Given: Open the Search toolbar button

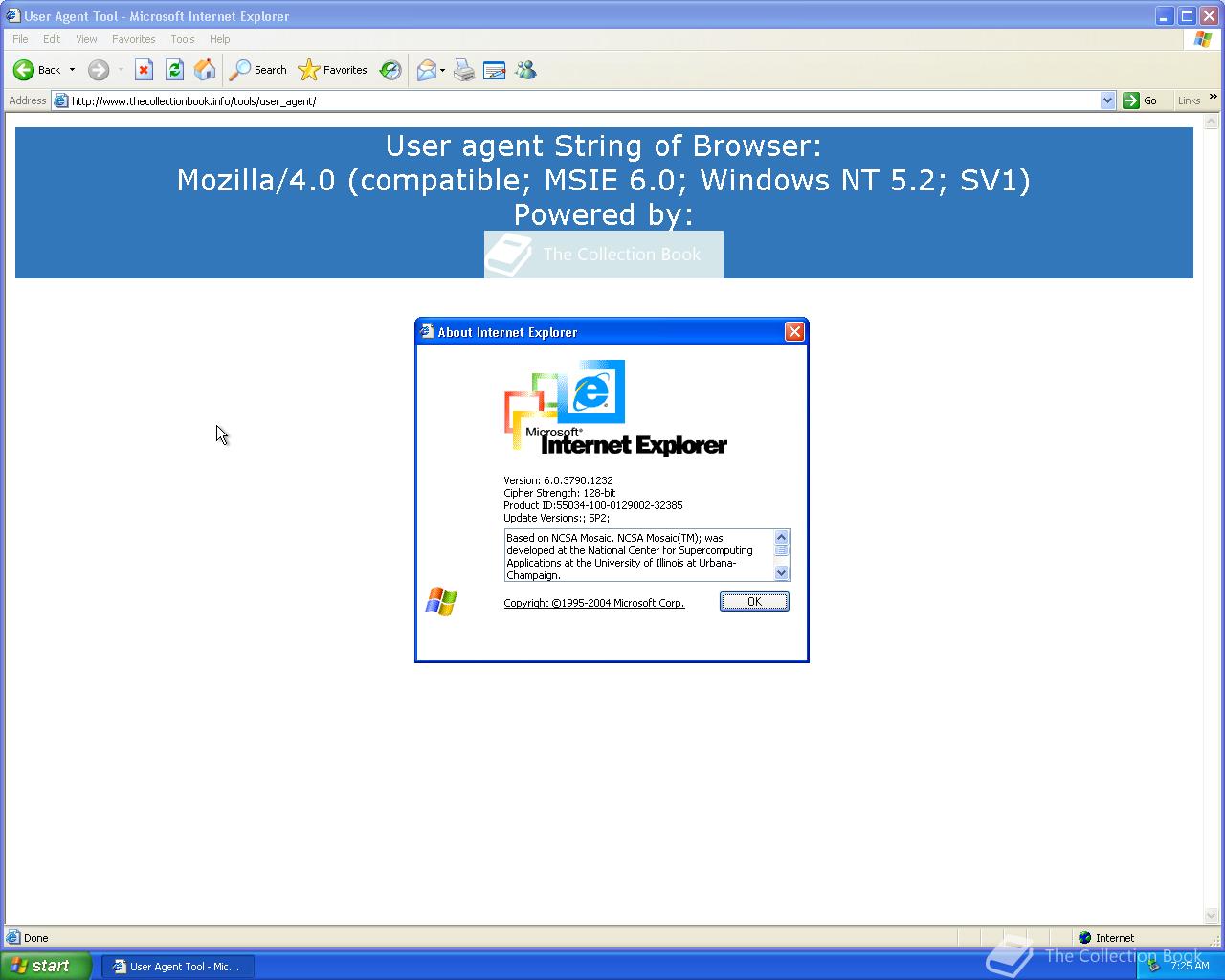Looking at the screenshot, I should pos(258,70).
